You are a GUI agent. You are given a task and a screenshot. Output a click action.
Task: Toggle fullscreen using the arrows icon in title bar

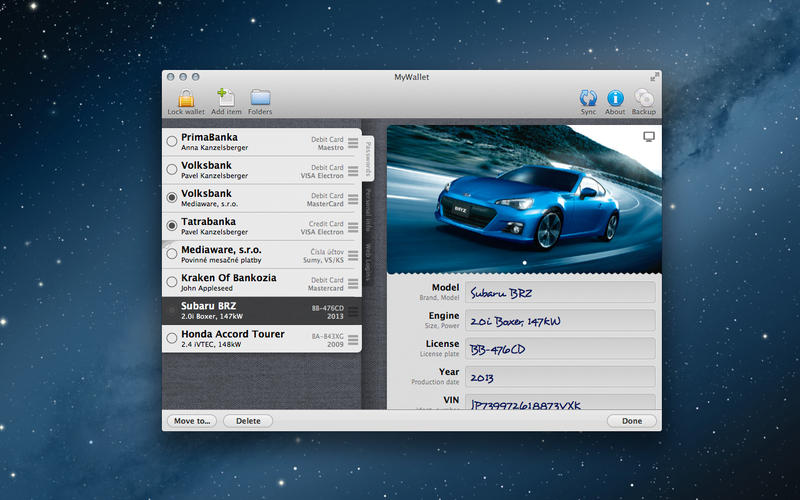654,77
